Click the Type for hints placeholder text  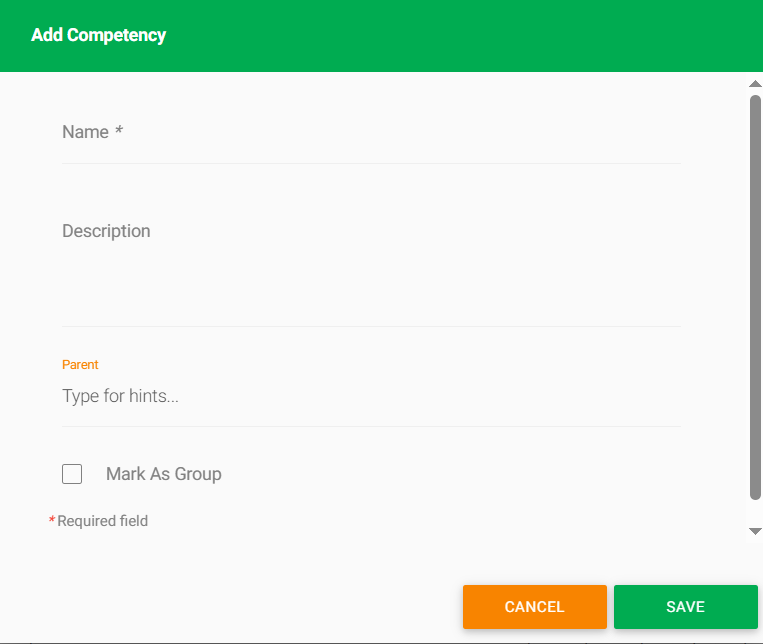[120, 396]
